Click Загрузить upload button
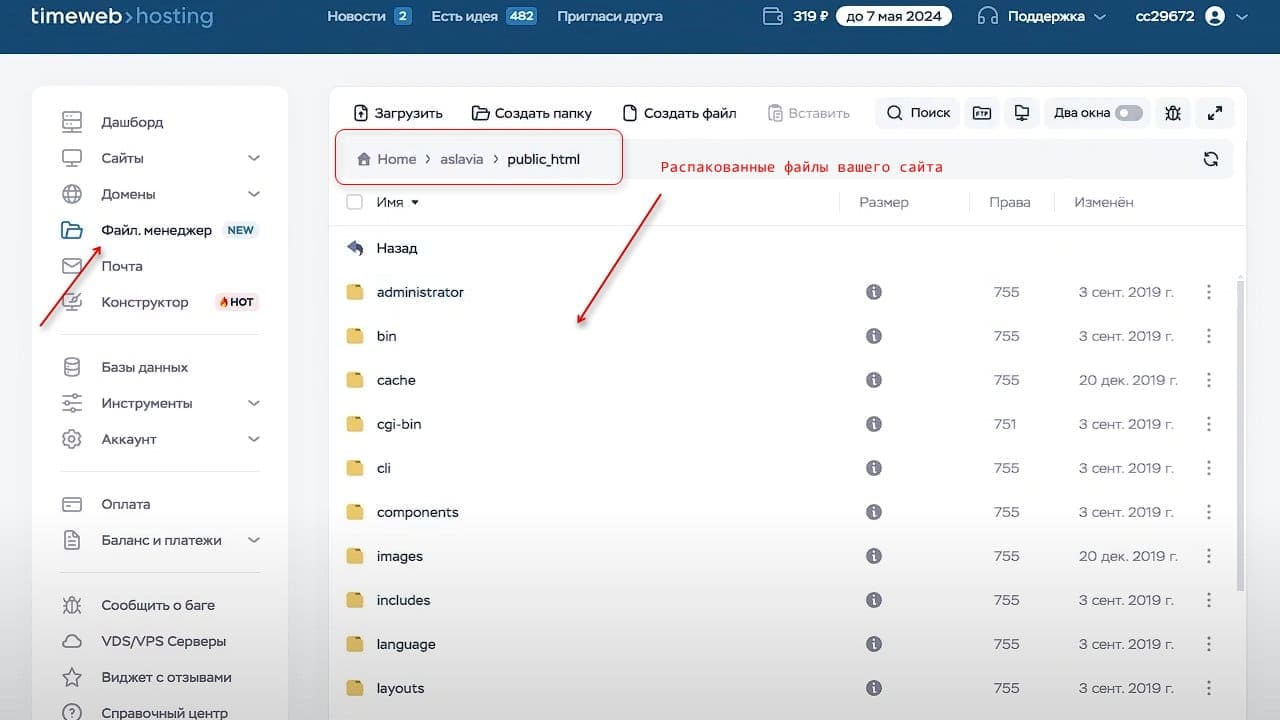The image size is (1280, 720). pyautogui.click(x=398, y=113)
